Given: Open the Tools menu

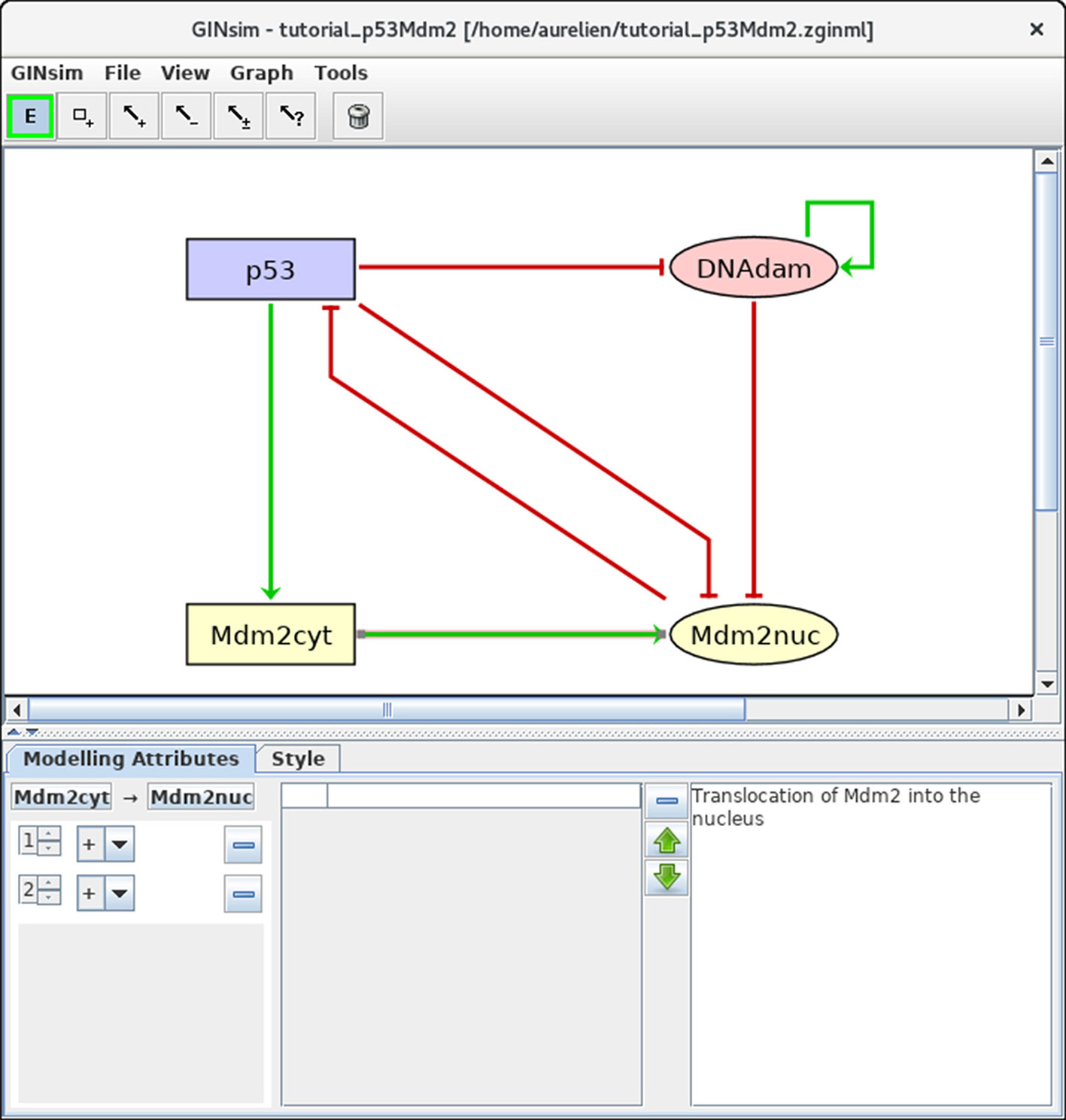Looking at the screenshot, I should [x=341, y=73].
